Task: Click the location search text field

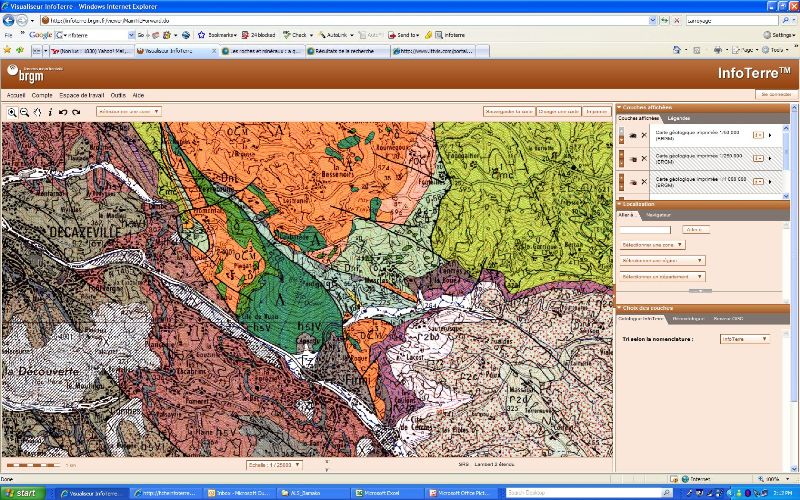Action: pos(648,229)
